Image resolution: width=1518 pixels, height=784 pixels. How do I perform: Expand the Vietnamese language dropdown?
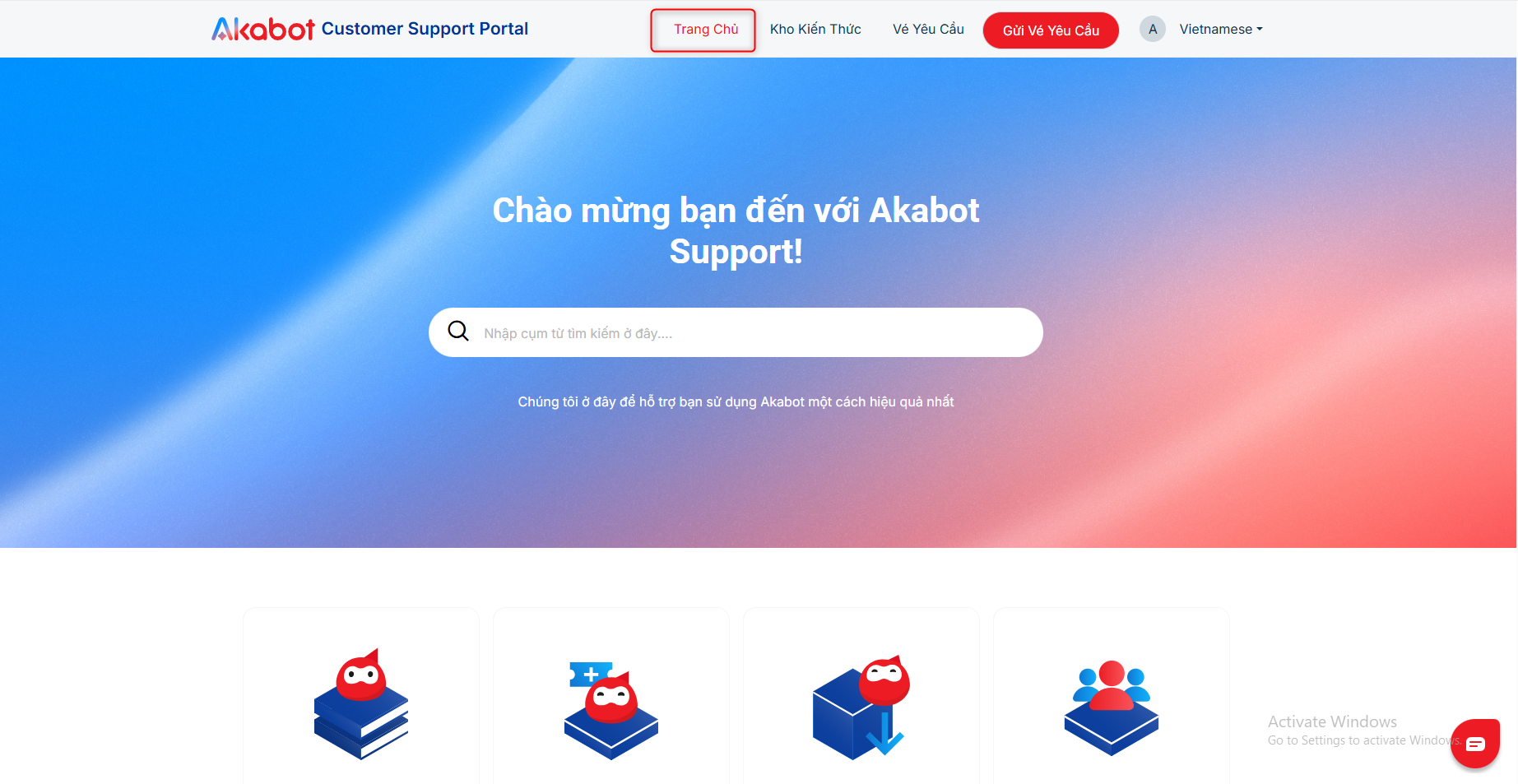pos(1221,29)
